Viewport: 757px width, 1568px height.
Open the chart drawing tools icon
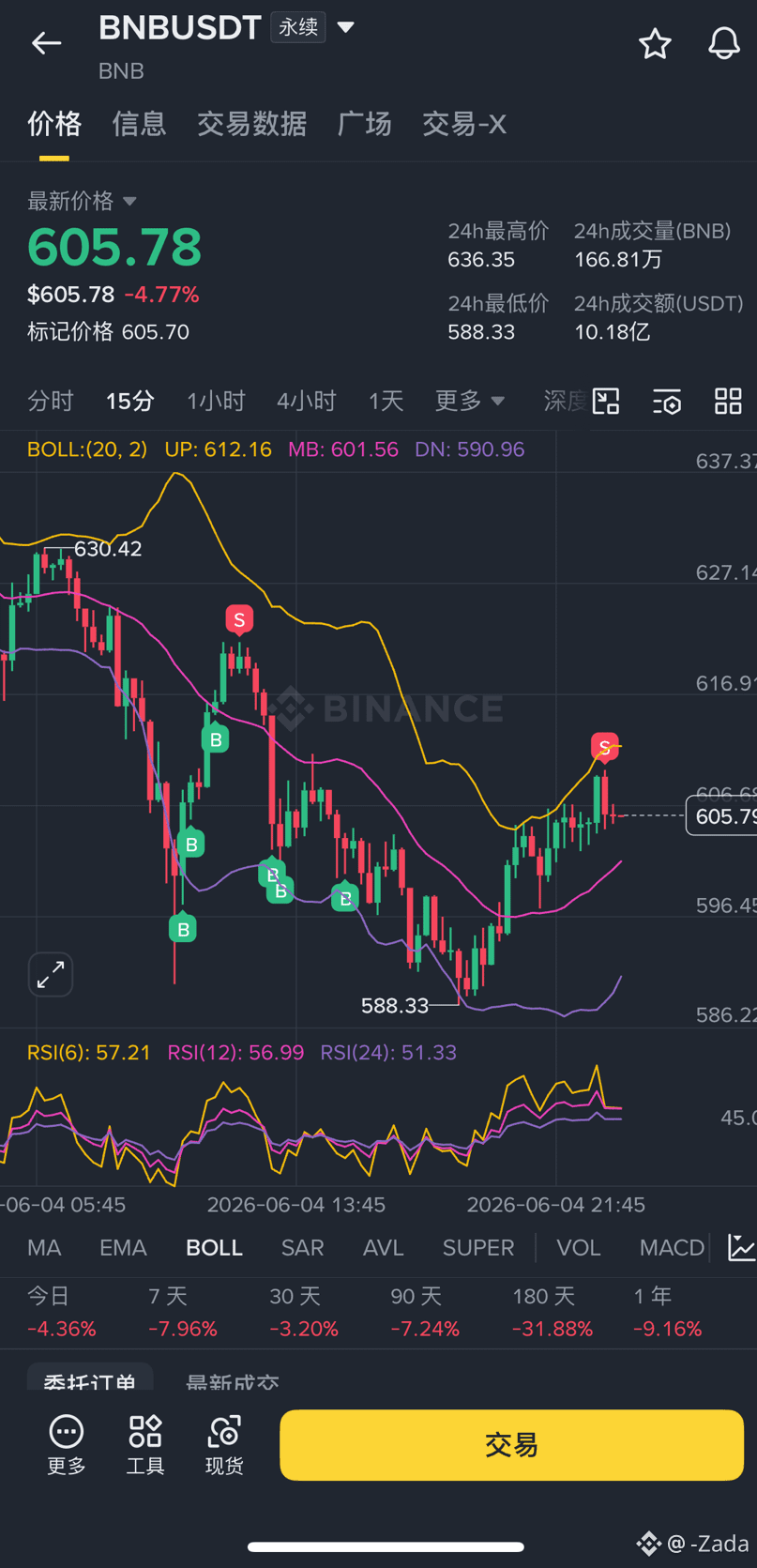pos(606,402)
